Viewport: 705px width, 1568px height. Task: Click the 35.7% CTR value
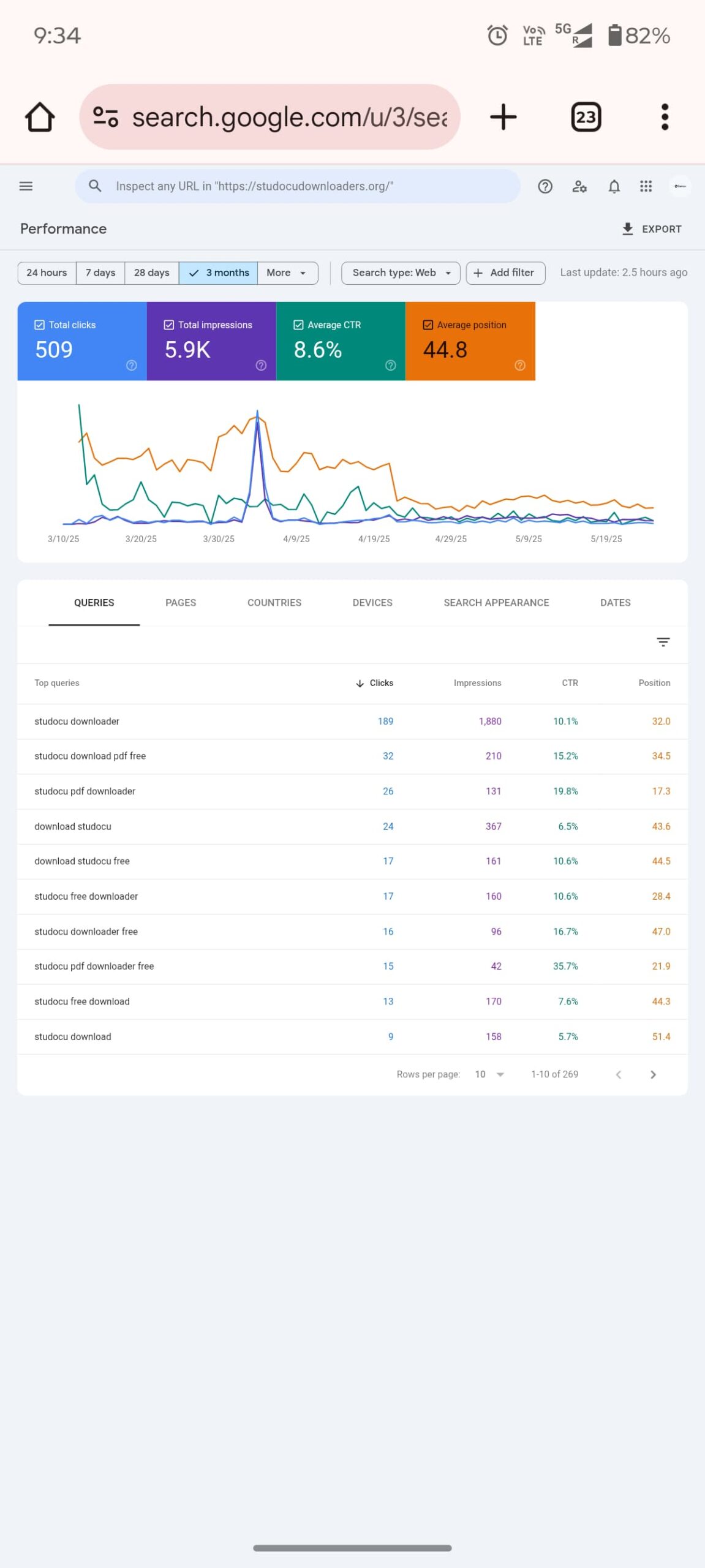pyautogui.click(x=565, y=967)
